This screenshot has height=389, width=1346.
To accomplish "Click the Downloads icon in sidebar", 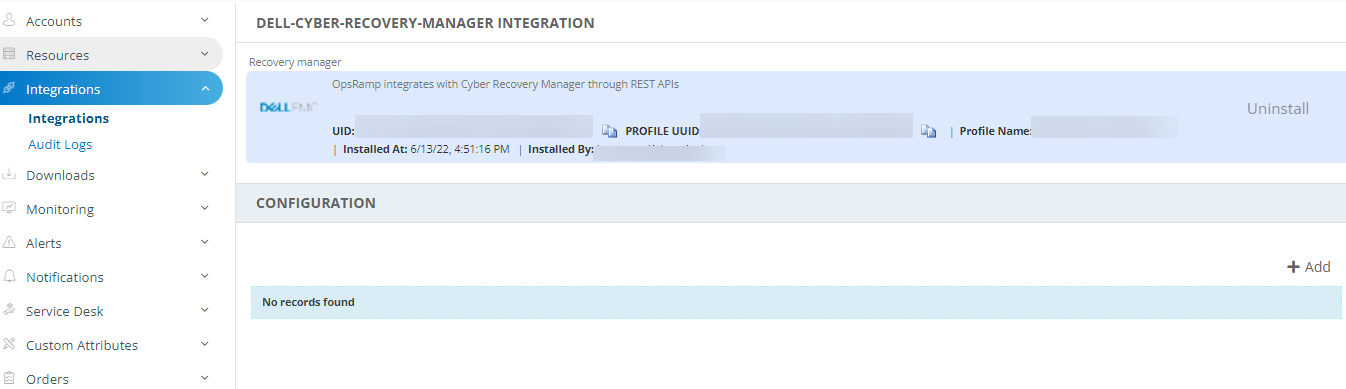I will point(9,175).
